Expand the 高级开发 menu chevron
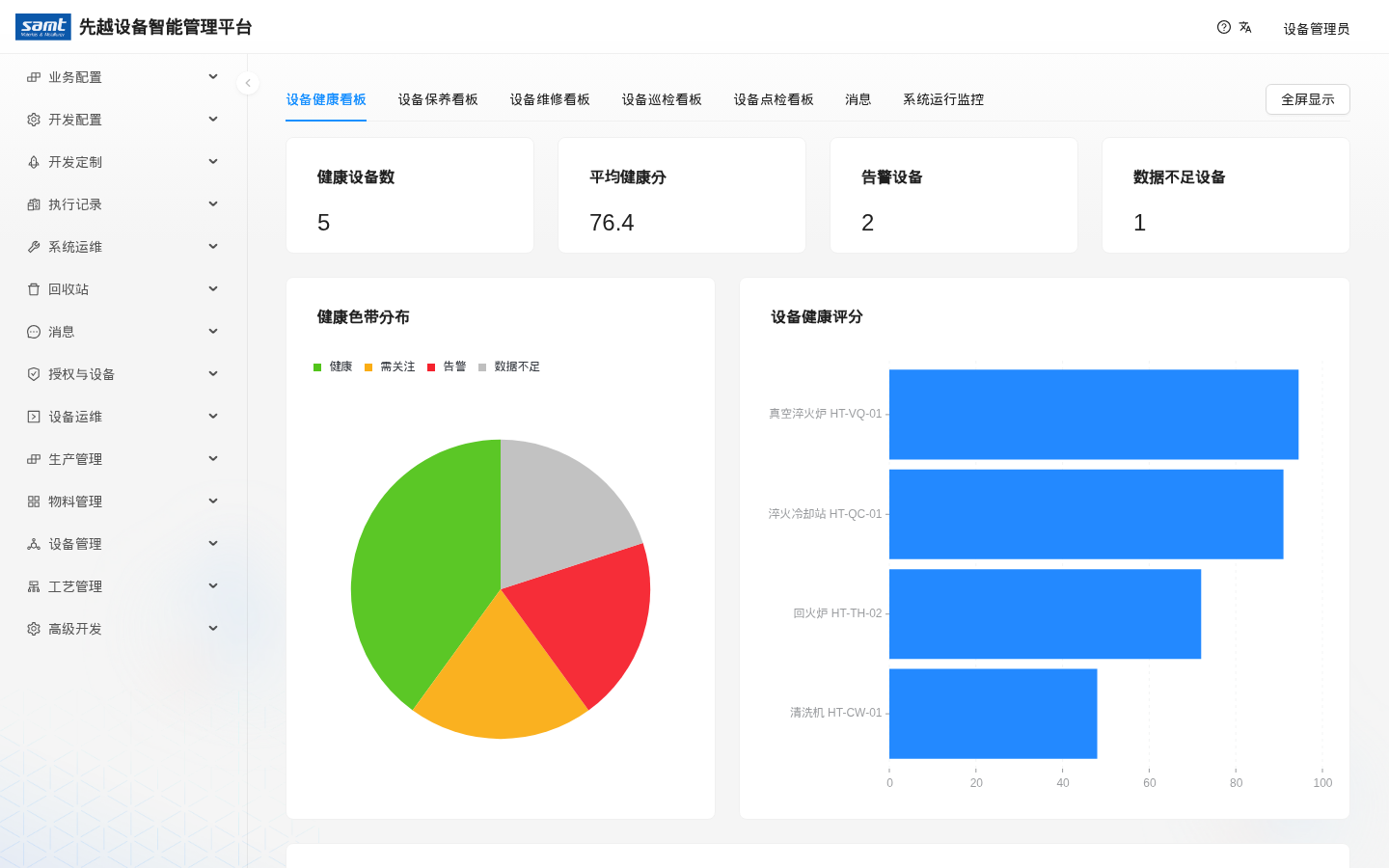 pyautogui.click(x=213, y=629)
